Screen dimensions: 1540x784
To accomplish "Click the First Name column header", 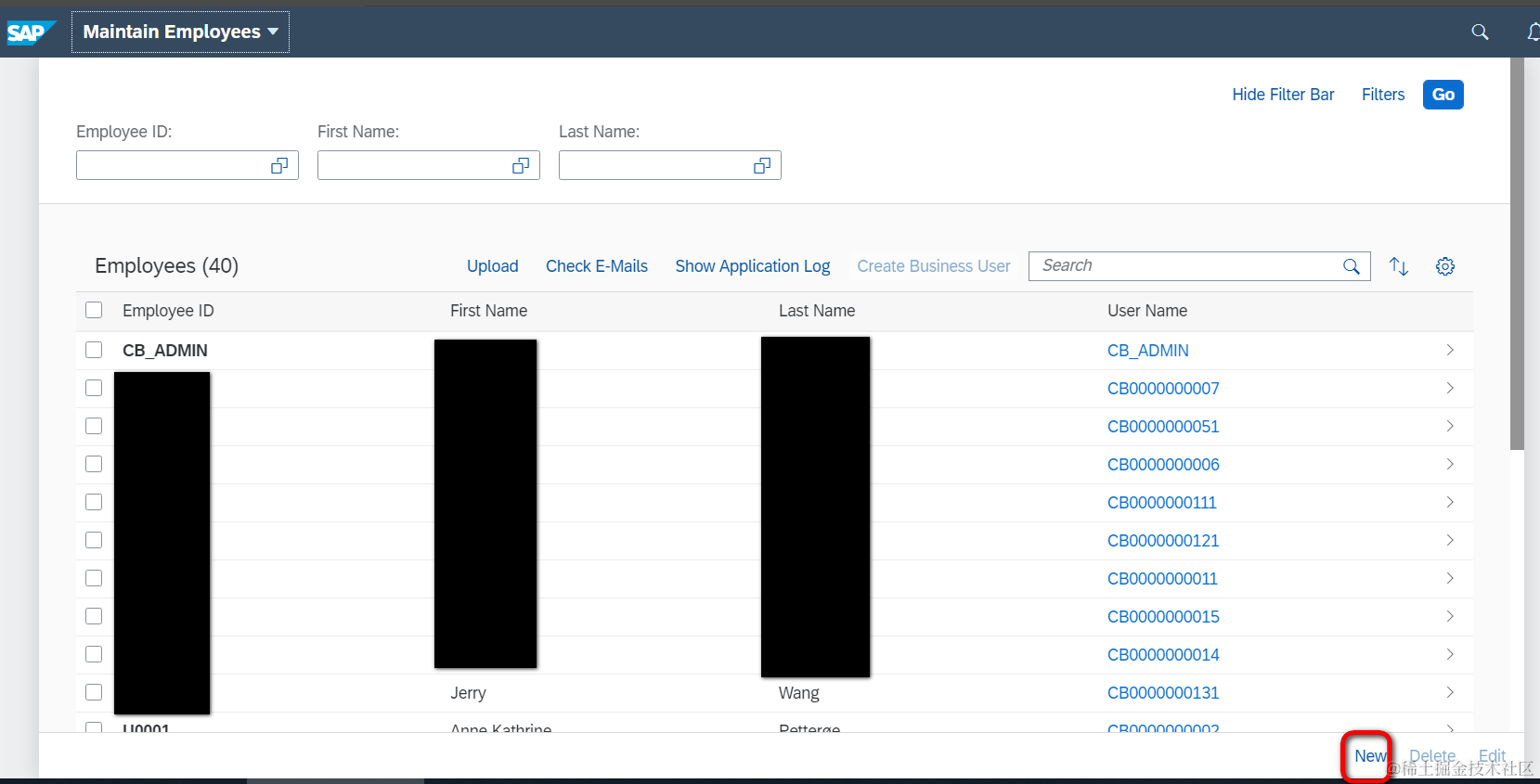I will pos(488,311).
